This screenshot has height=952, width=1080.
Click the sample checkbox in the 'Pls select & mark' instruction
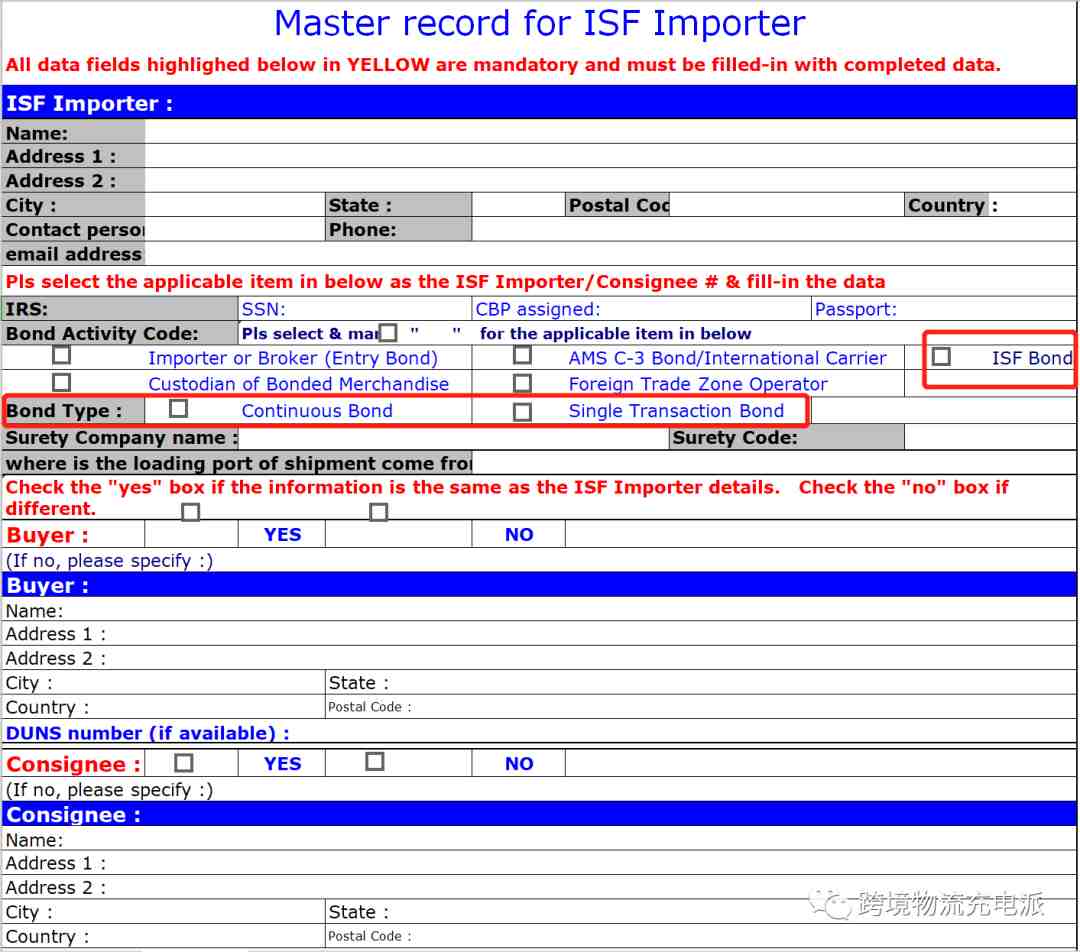[388, 333]
